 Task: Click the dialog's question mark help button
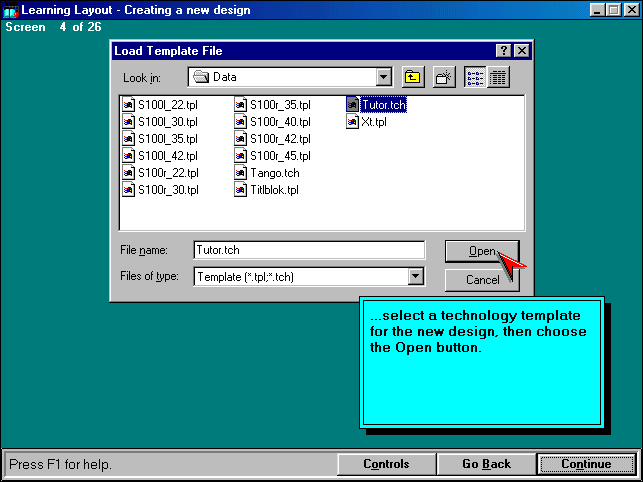point(503,51)
